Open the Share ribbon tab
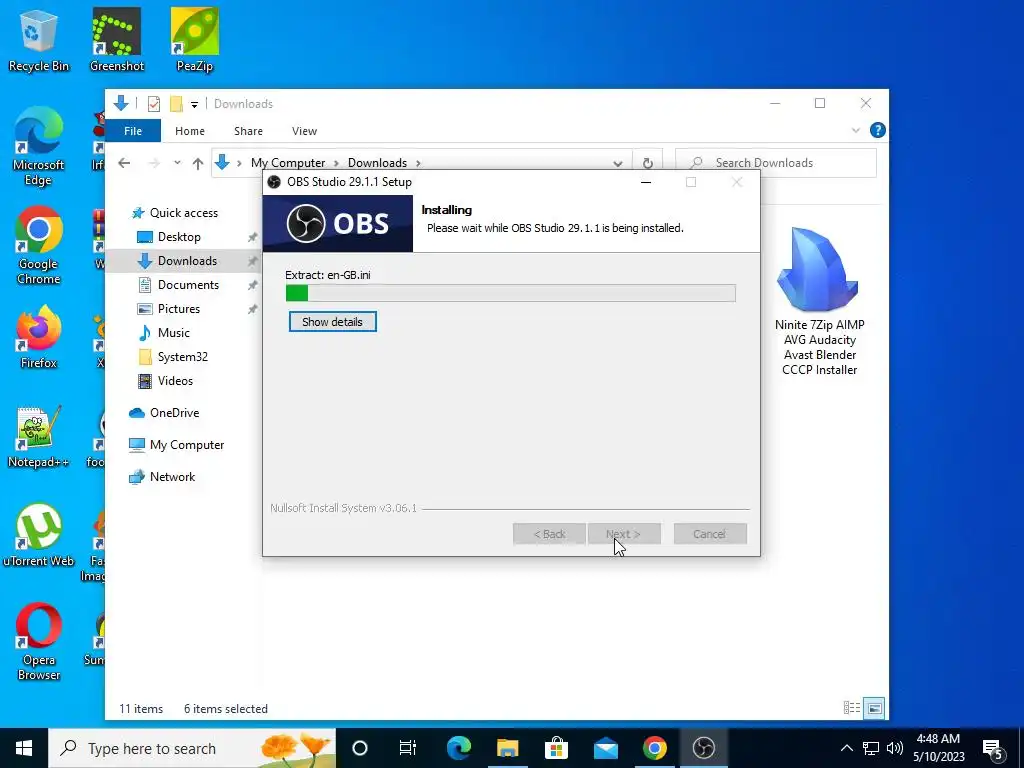 point(248,131)
